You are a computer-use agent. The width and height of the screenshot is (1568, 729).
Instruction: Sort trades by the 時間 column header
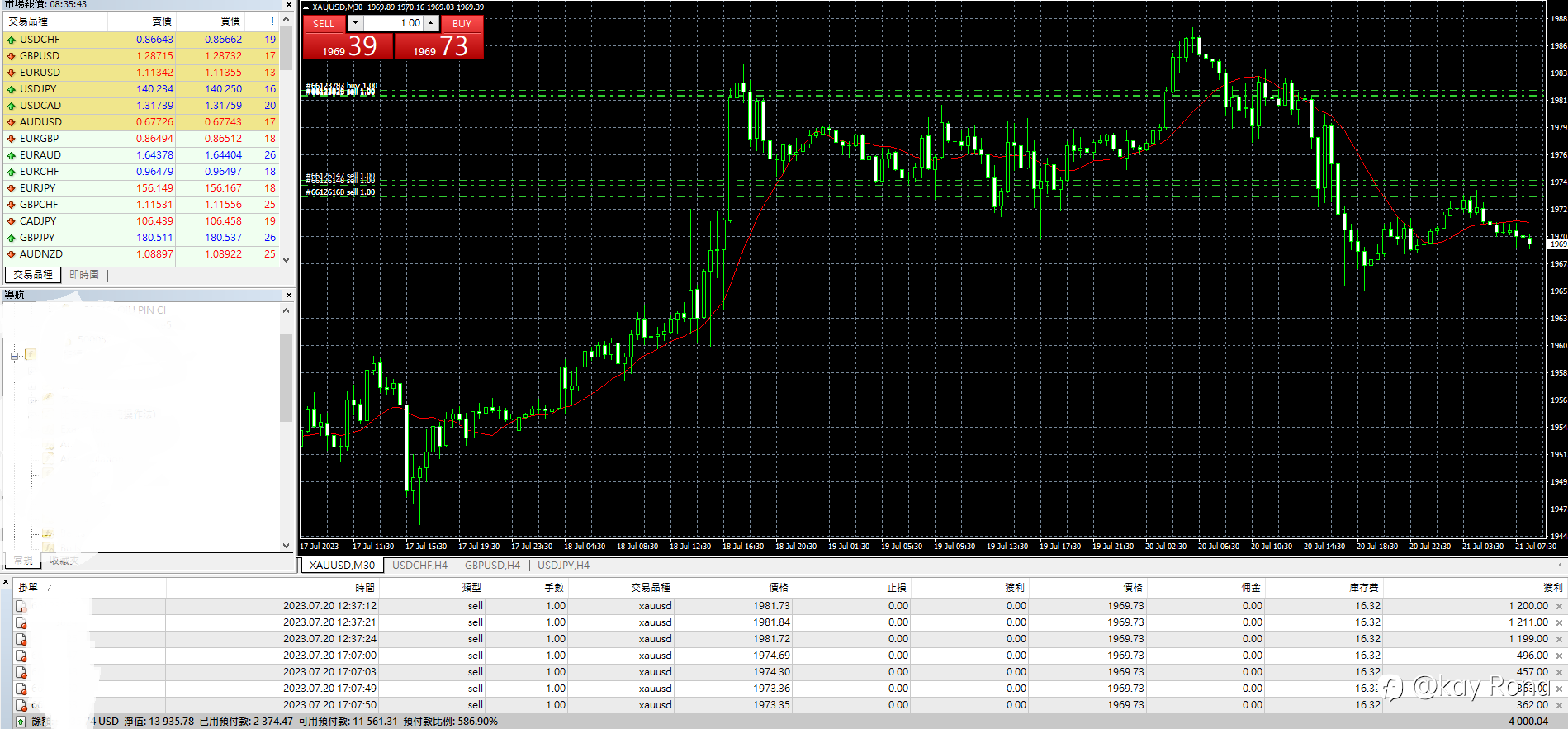[272, 588]
